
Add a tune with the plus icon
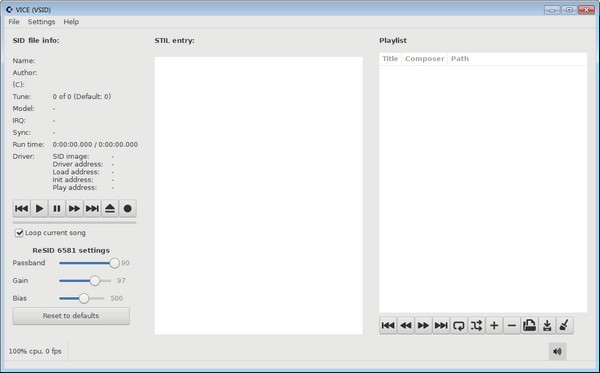coord(494,326)
